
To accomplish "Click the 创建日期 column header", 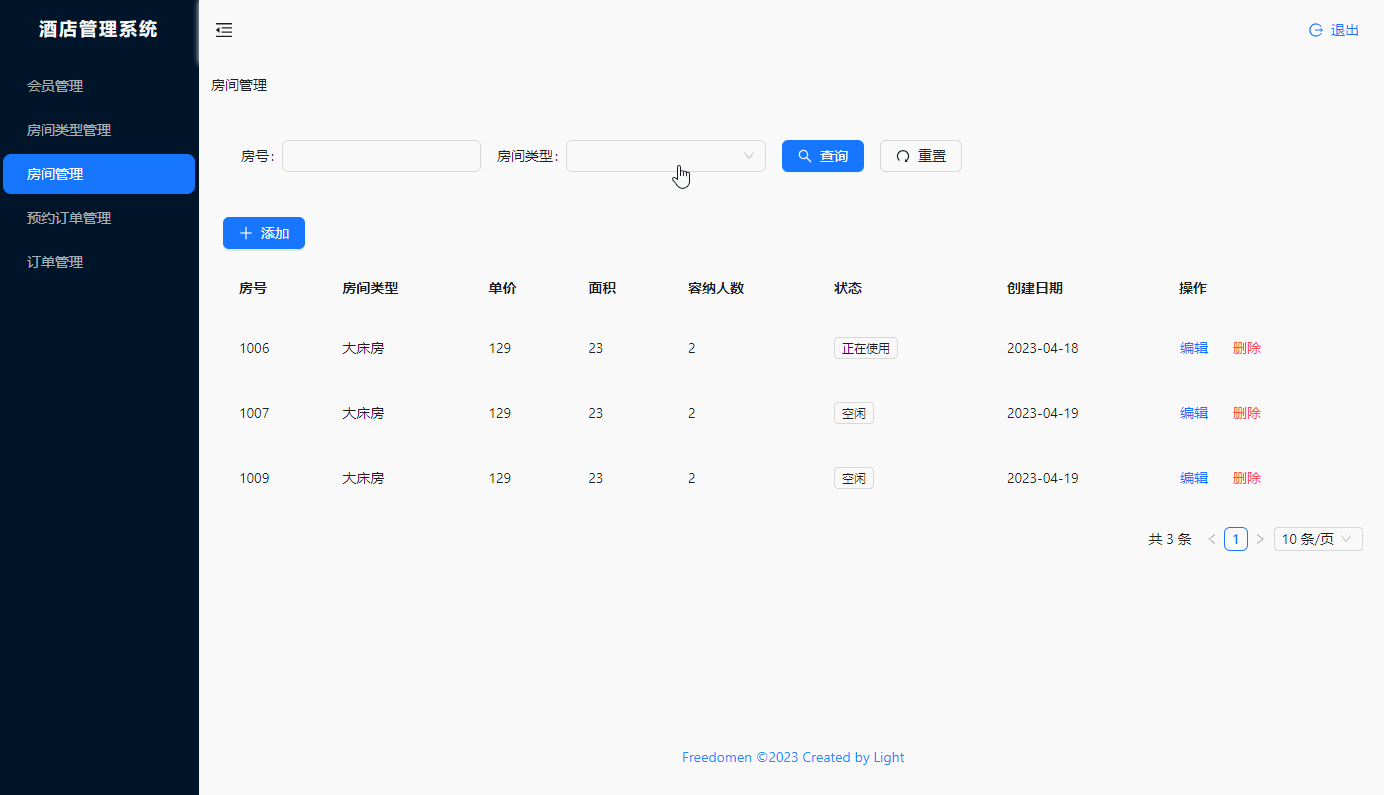I will coord(1035,288).
